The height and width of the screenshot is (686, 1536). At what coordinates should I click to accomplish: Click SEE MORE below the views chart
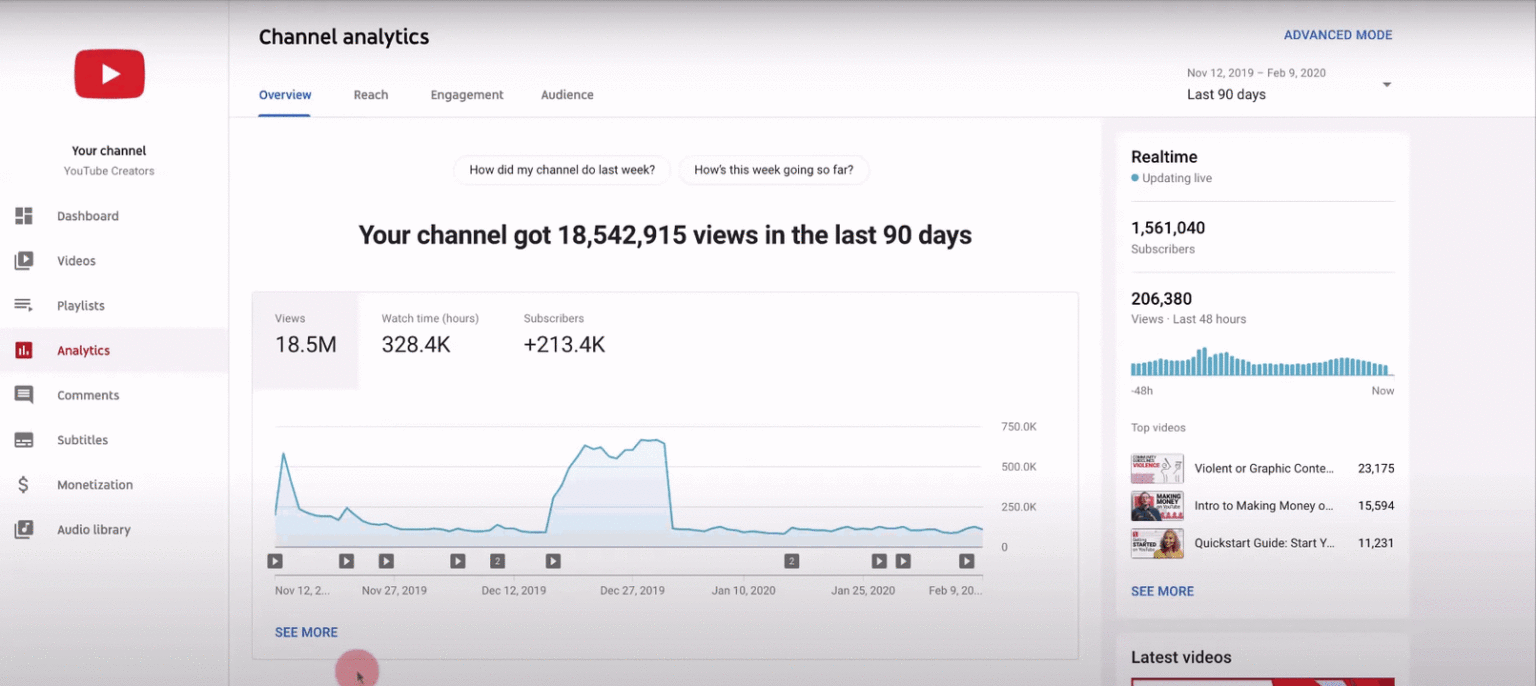click(306, 632)
